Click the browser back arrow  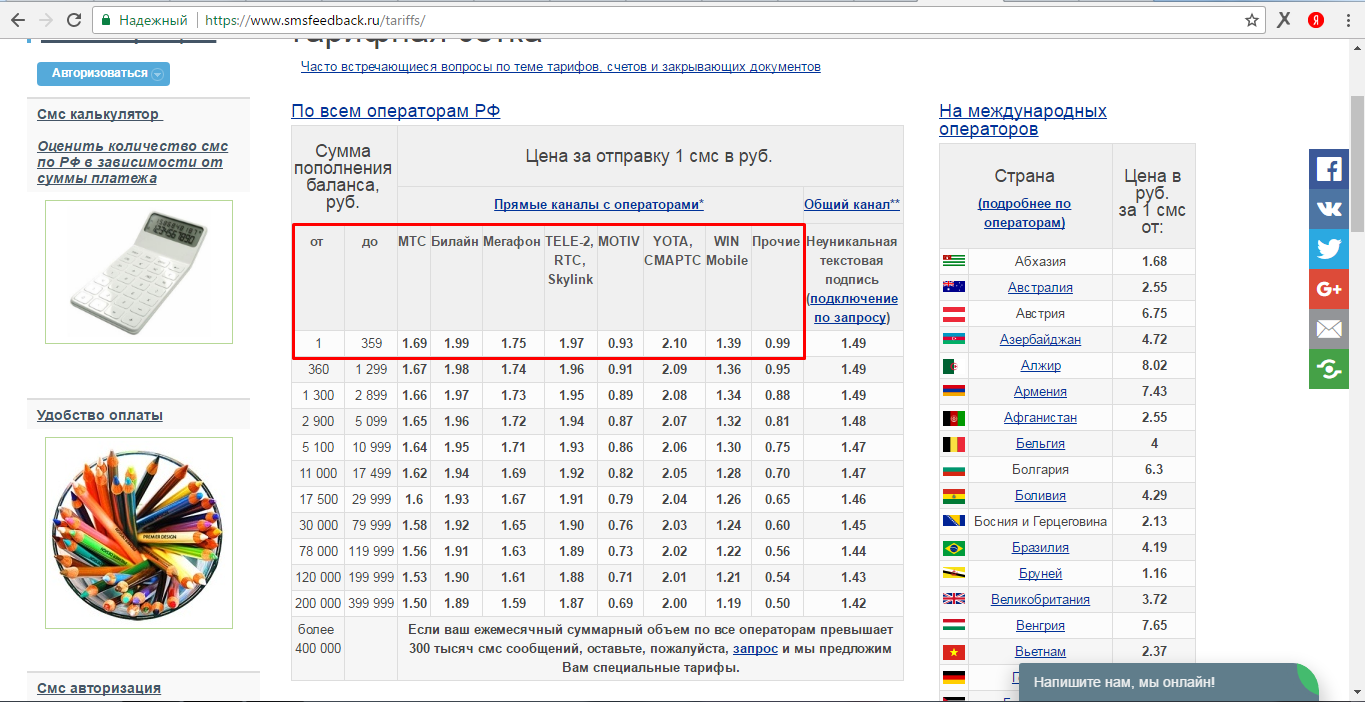pyautogui.click(x=17, y=20)
